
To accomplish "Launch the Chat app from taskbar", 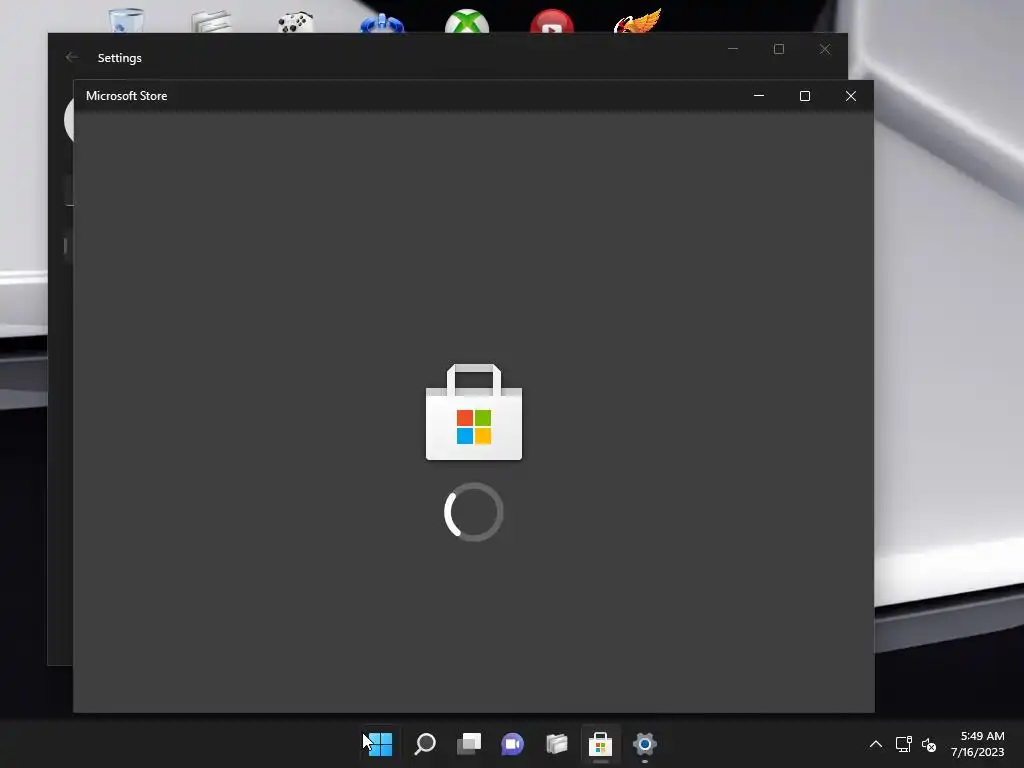I will coord(513,743).
